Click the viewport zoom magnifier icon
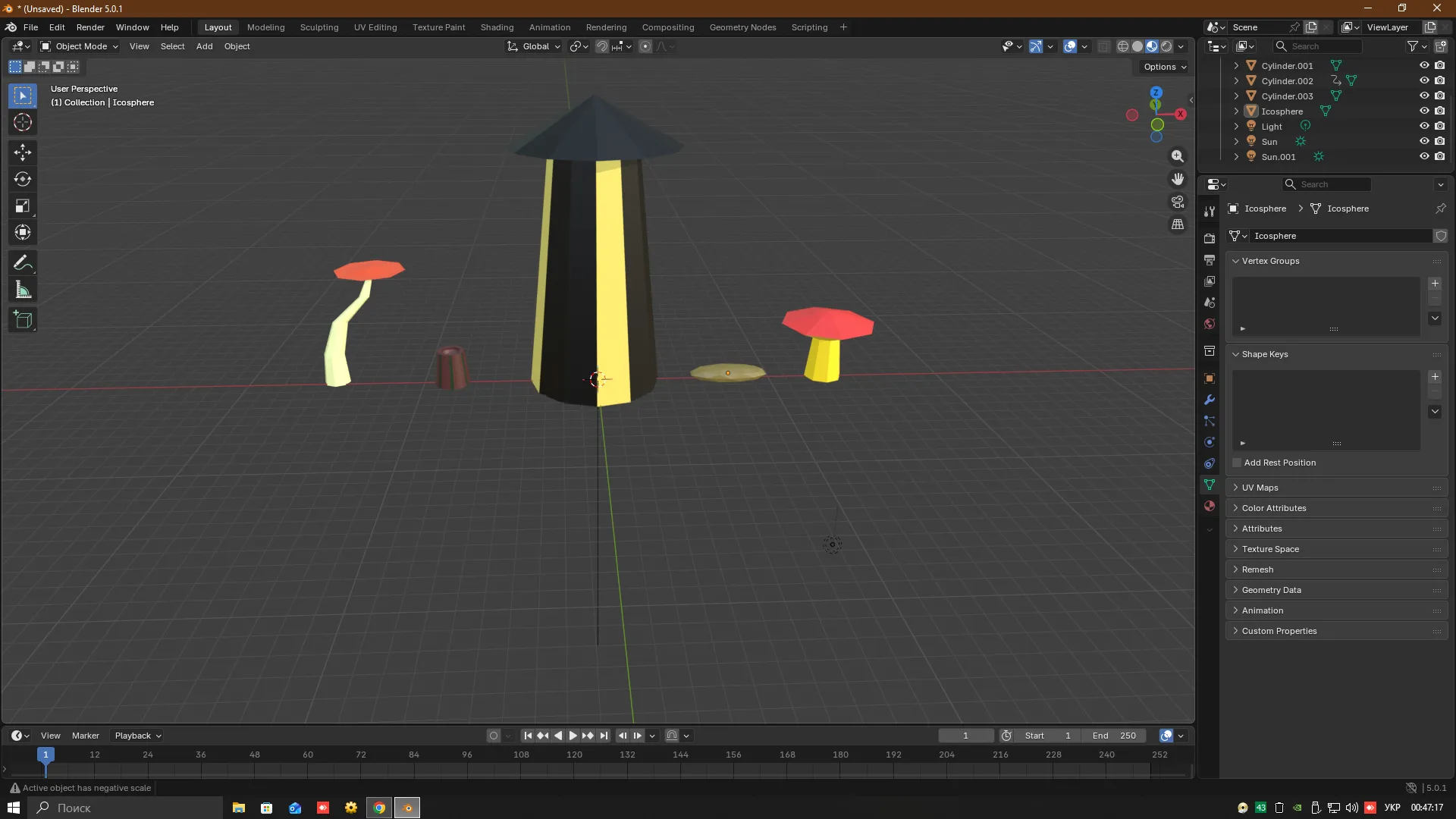1456x819 pixels. (x=1177, y=156)
